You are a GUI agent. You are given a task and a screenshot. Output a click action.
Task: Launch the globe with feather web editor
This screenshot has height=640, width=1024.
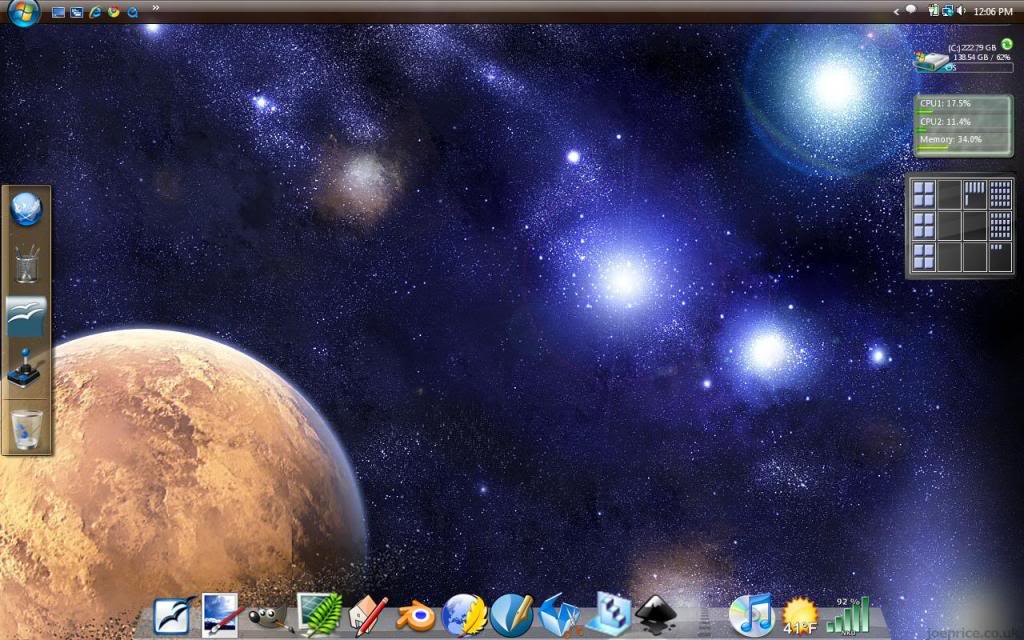point(464,615)
